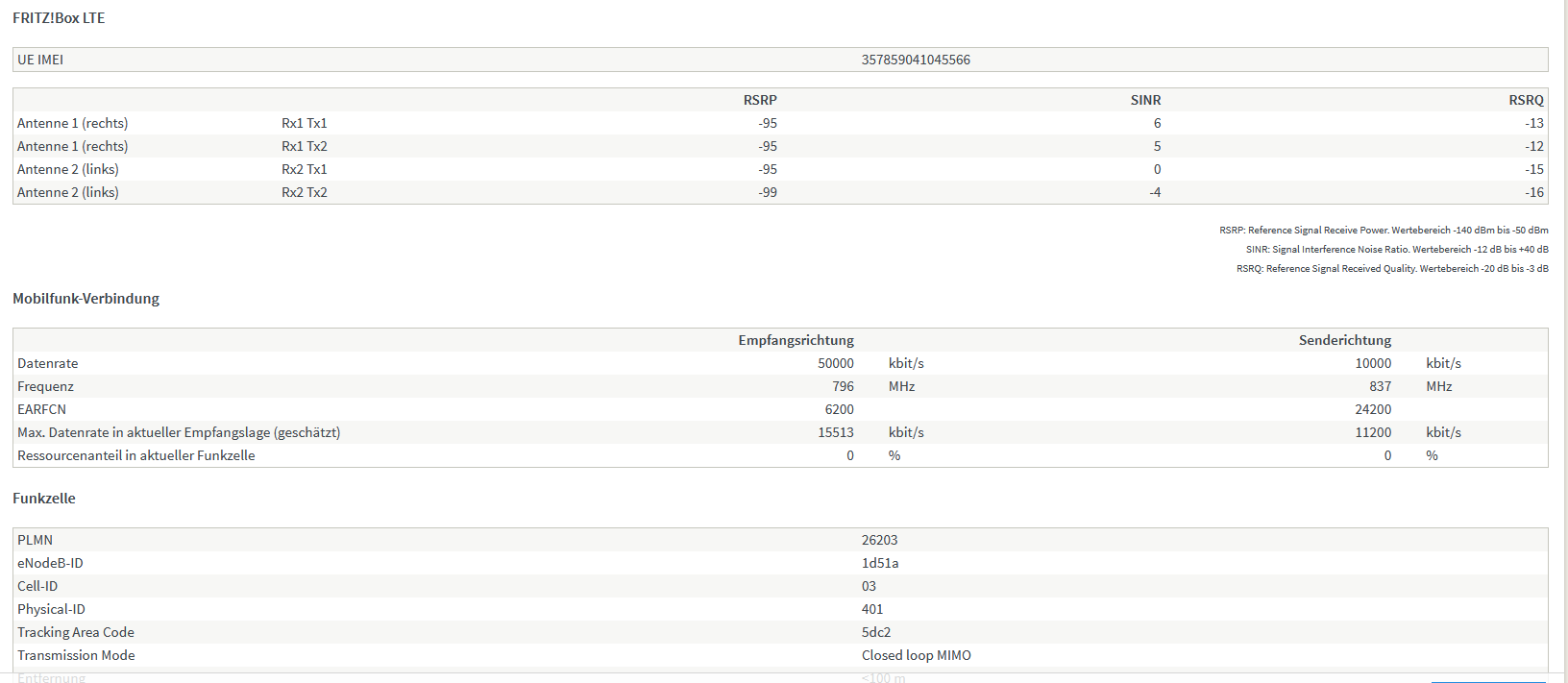This screenshot has width=1568, height=683.
Task: Click the Tracking Area Code value 5dc2
Action: [x=875, y=632]
